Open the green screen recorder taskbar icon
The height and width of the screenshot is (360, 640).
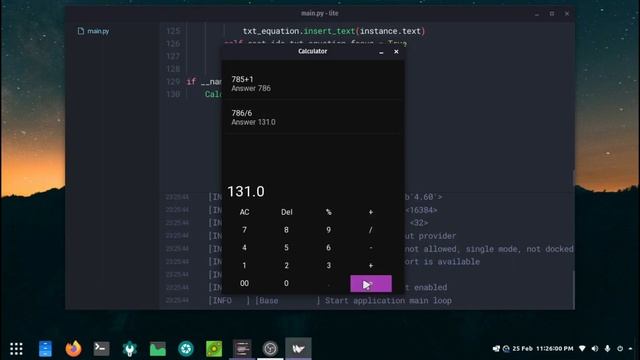click(x=214, y=349)
